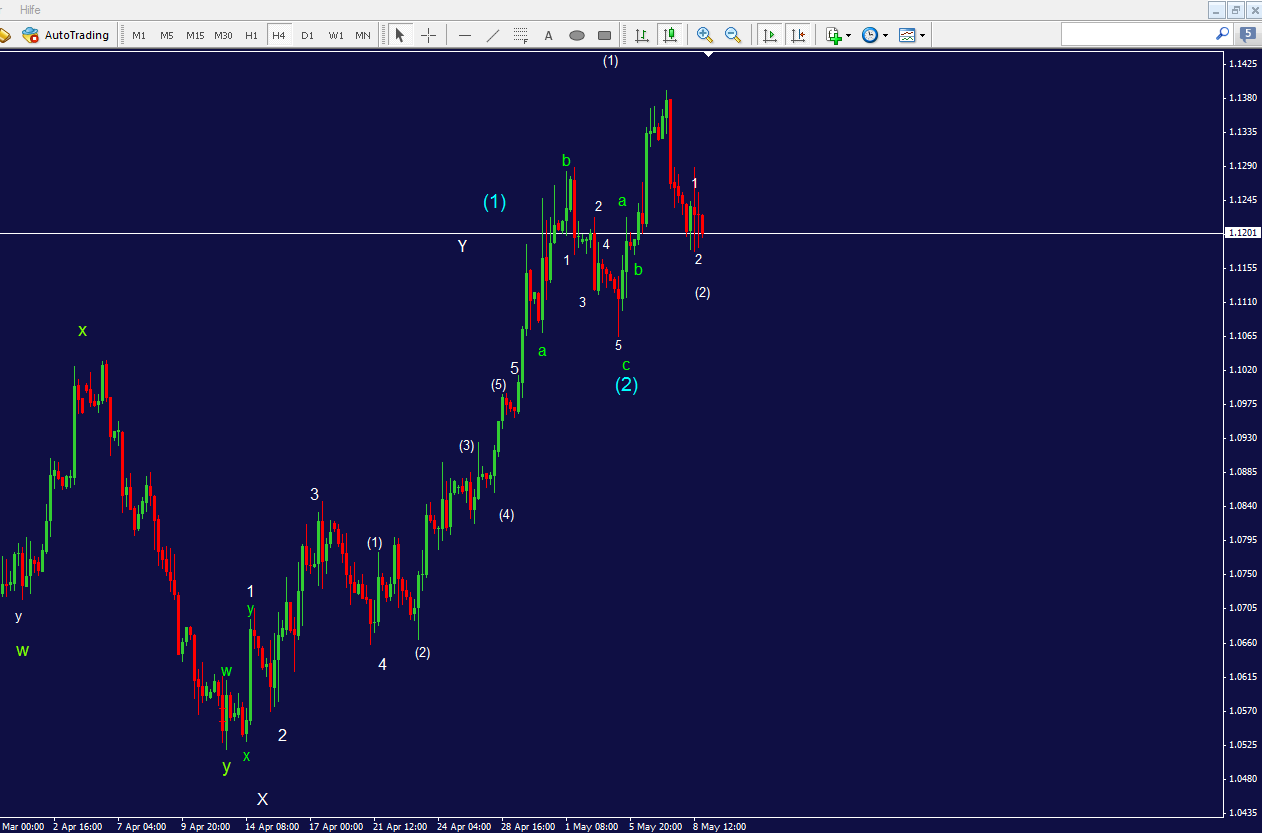1262x833 pixels.
Task: Select the Trendline drawing tool
Action: (492, 35)
